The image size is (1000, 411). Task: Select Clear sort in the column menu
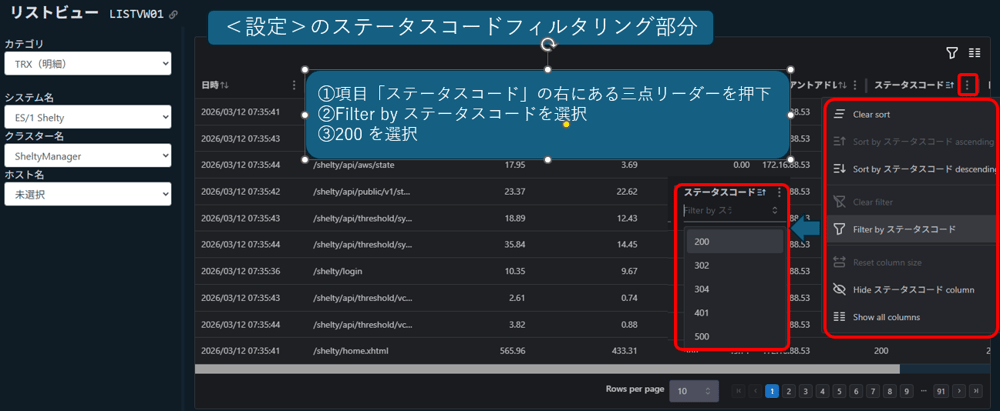point(872,115)
